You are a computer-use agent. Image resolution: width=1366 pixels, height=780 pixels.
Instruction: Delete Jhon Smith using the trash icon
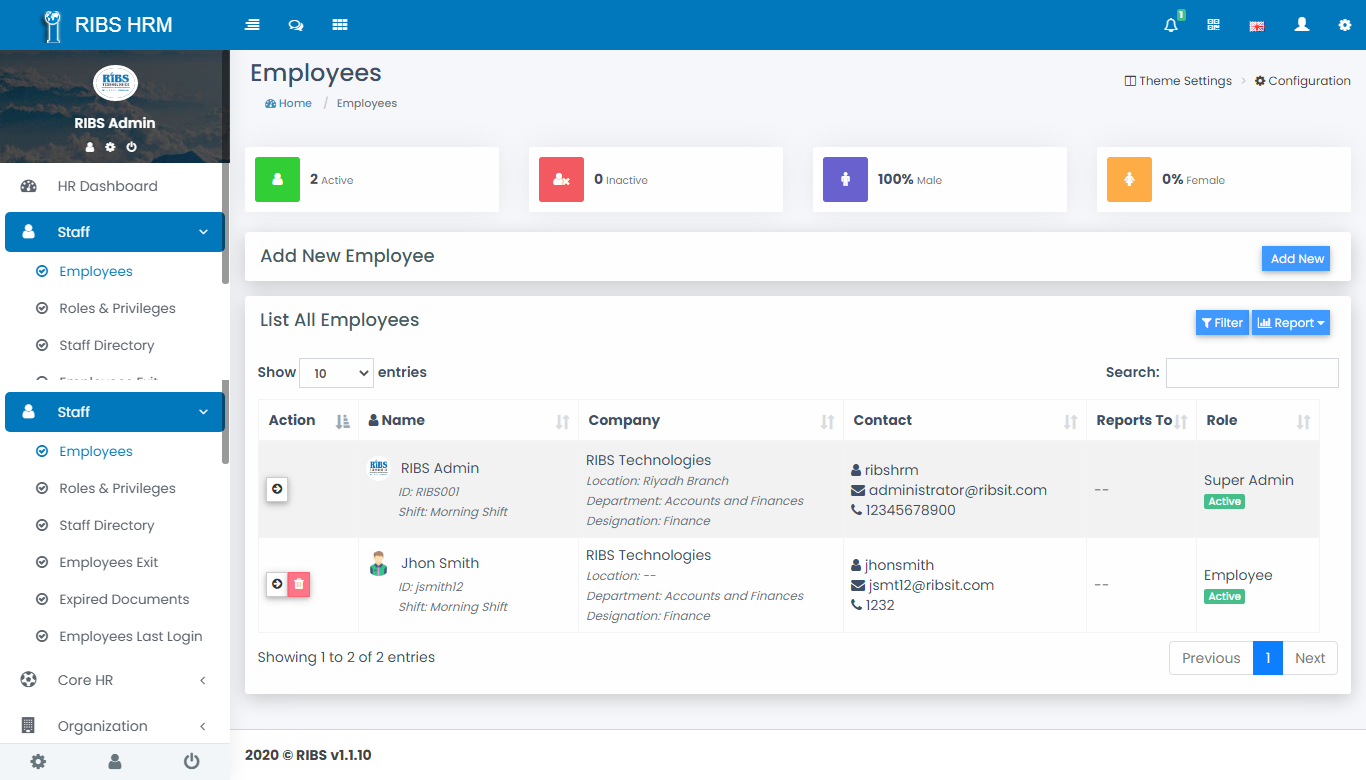[x=299, y=584]
